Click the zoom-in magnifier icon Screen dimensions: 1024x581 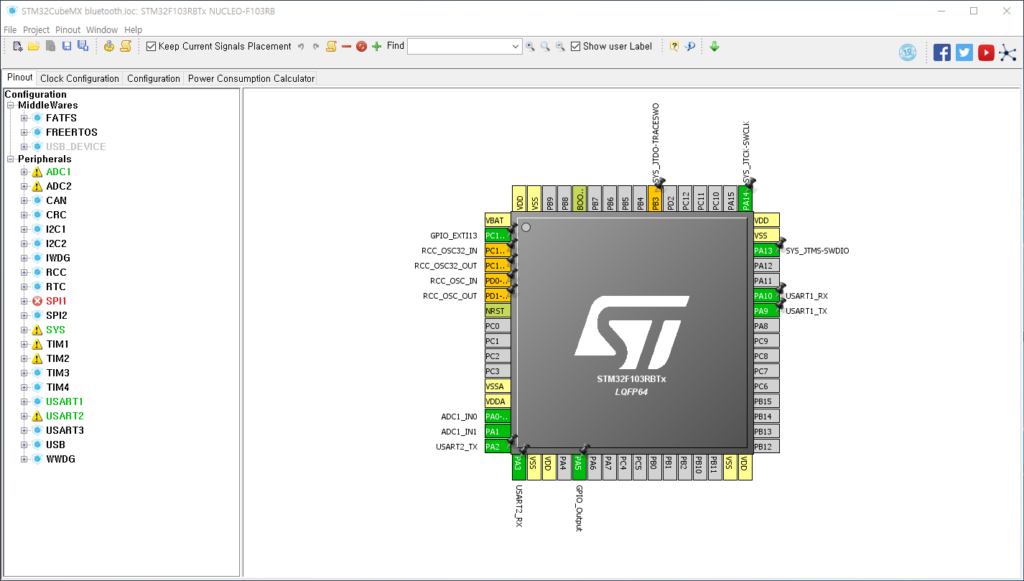point(529,46)
